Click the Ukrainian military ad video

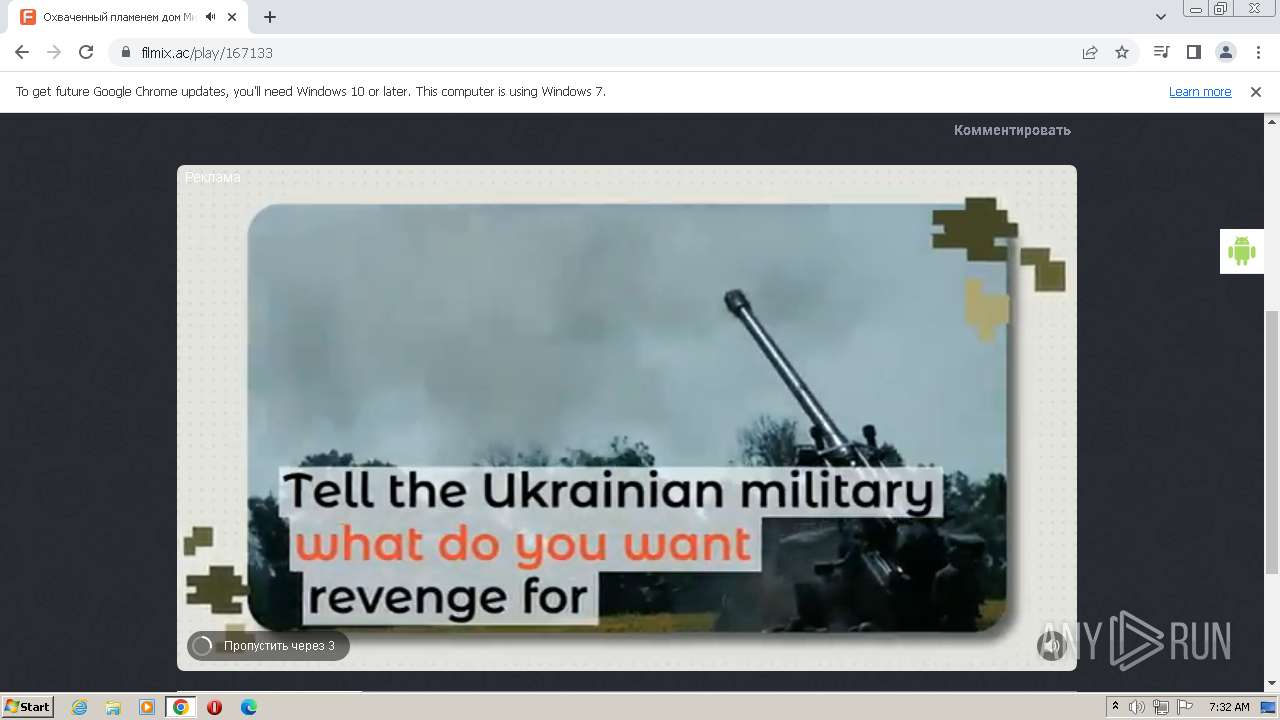pos(627,418)
